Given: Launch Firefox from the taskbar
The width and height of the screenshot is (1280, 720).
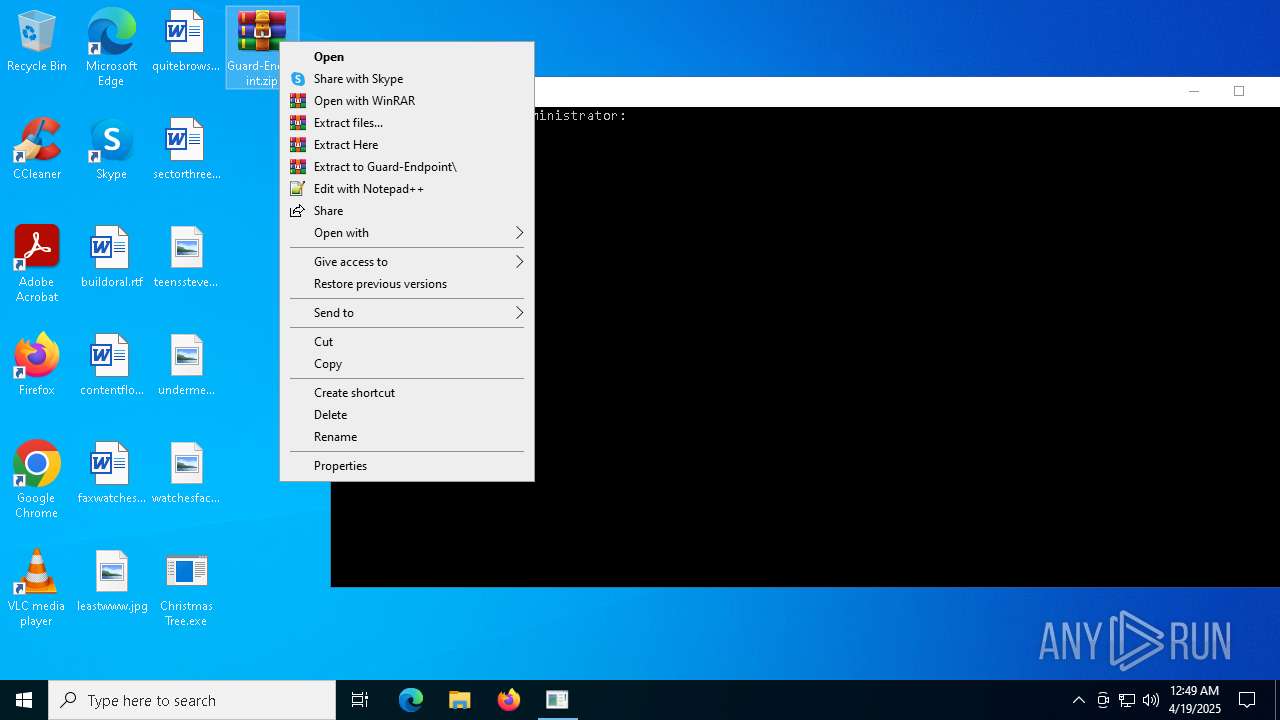Looking at the screenshot, I should (x=508, y=700).
